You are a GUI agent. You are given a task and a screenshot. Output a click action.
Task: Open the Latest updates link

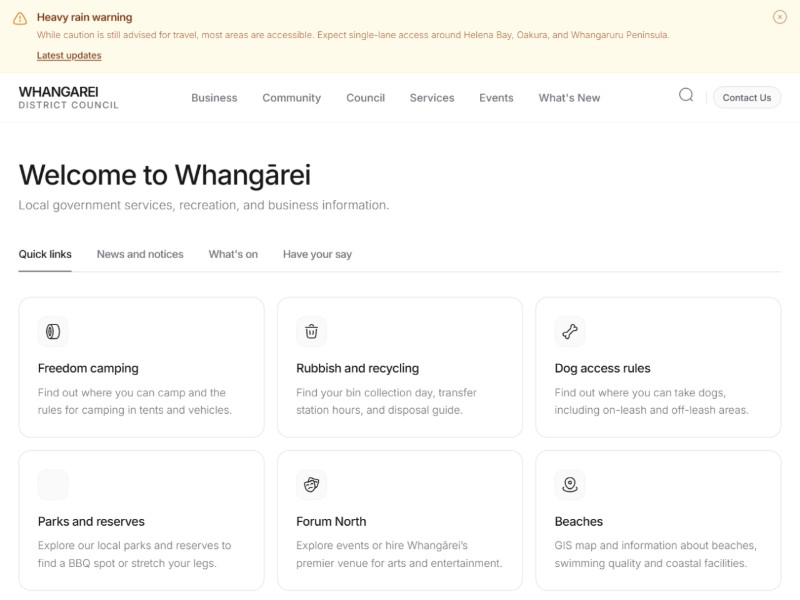click(69, 56)
